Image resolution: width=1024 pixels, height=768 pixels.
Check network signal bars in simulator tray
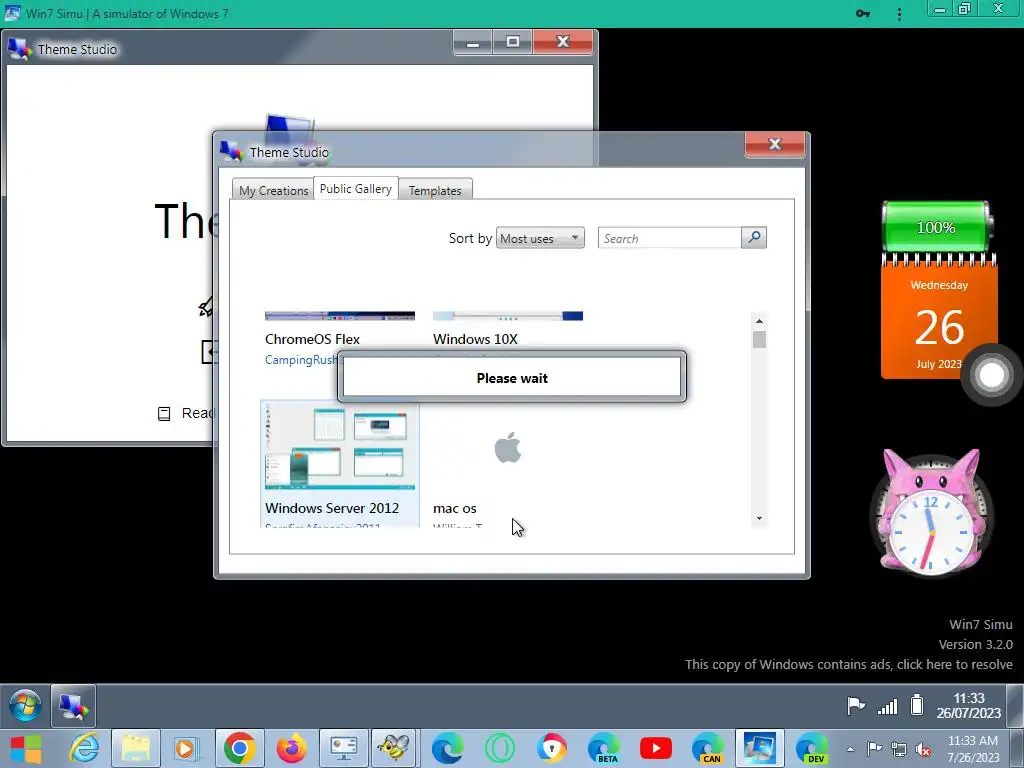888,706
